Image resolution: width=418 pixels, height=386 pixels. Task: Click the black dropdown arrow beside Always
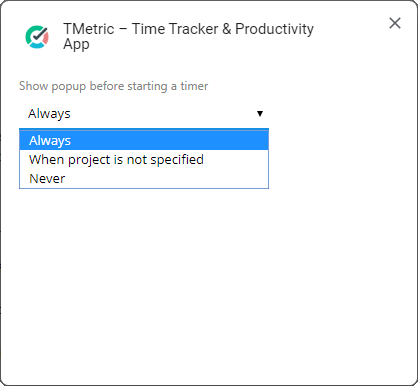(260, 114)
